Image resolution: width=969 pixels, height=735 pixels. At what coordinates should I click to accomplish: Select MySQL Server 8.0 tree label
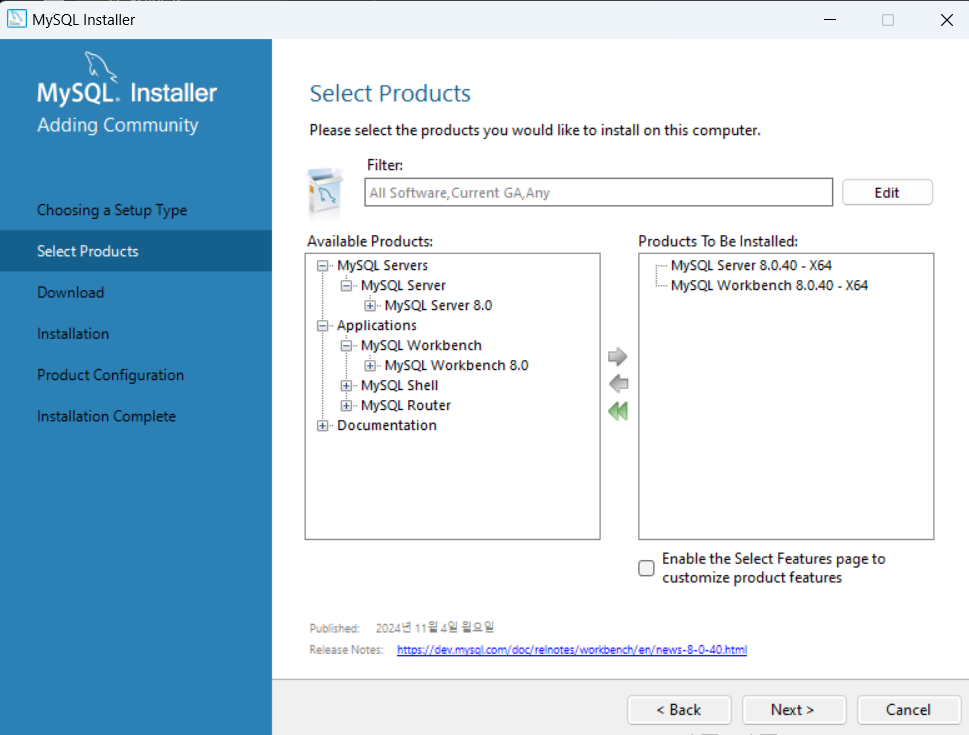click(438, 305)
